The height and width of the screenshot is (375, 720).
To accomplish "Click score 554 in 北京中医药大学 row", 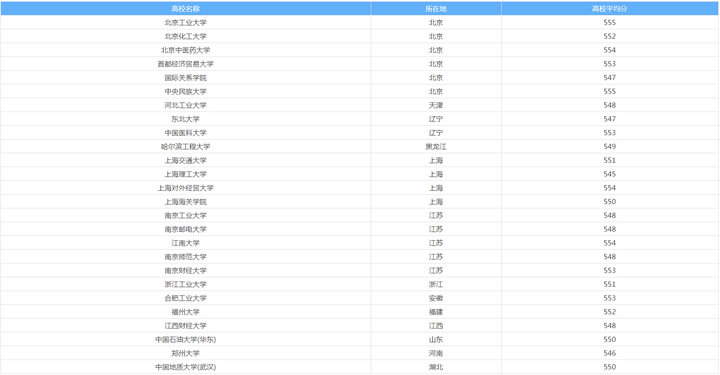I will [609, 50].
